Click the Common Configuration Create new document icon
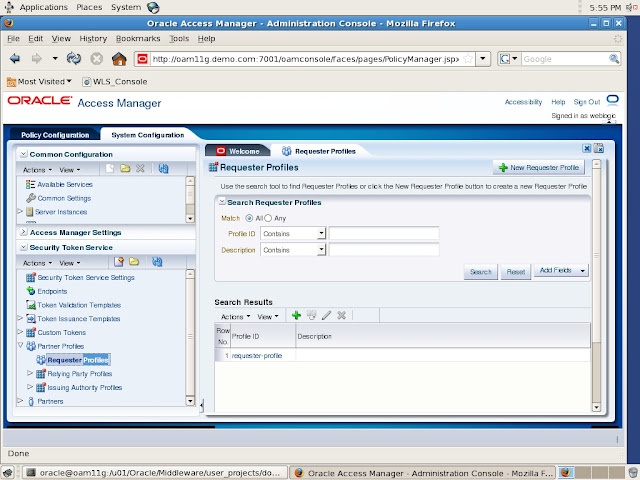The width and height of the screenshot is (640, 480). [x=109, y=169]
